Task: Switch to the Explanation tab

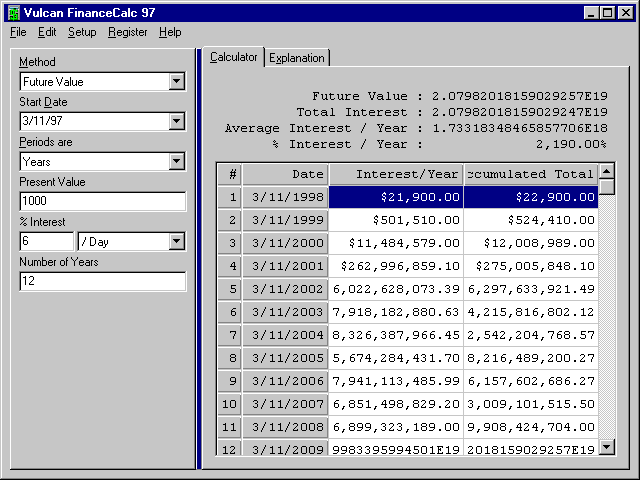Action: (x=297, y=58)
